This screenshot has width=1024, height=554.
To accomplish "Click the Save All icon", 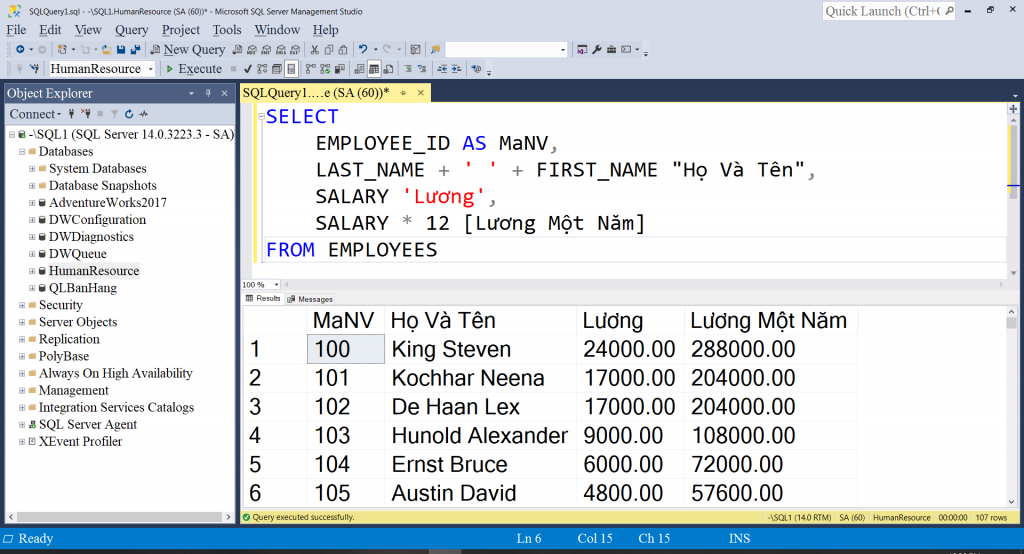I will [x=135, y=50].
